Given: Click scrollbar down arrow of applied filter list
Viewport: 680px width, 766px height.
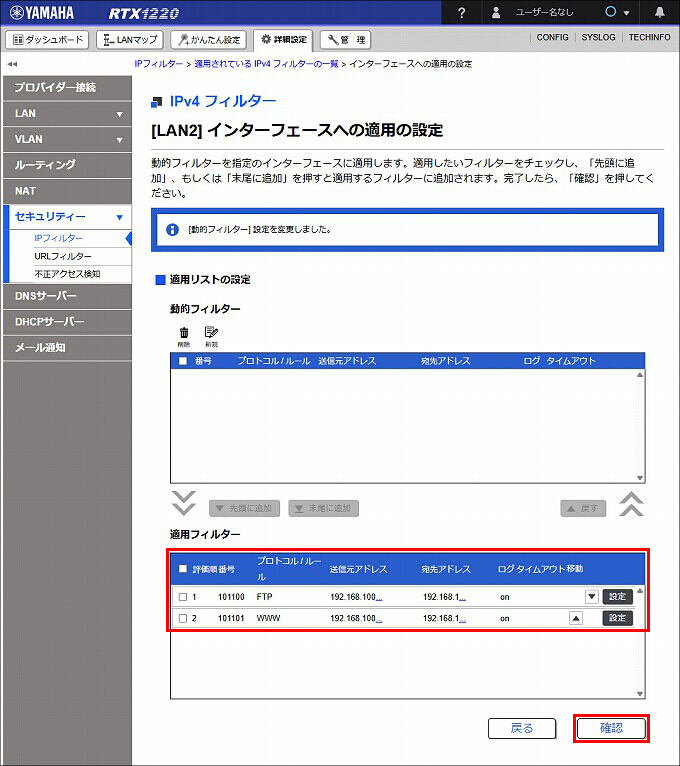Looking at the screenshot, I should click(x=640, y=694).
